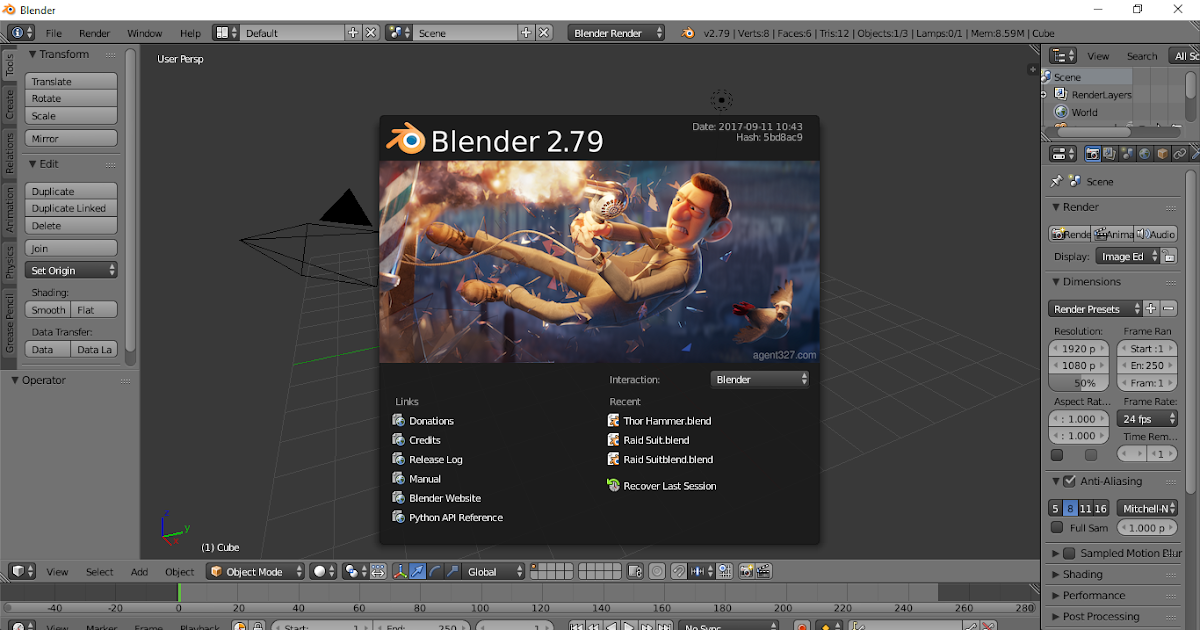Screen dimensions: 1200x630
Task: Enable Full Sample checkbox
Action: pyautogui.click(x=1057, y=528)
